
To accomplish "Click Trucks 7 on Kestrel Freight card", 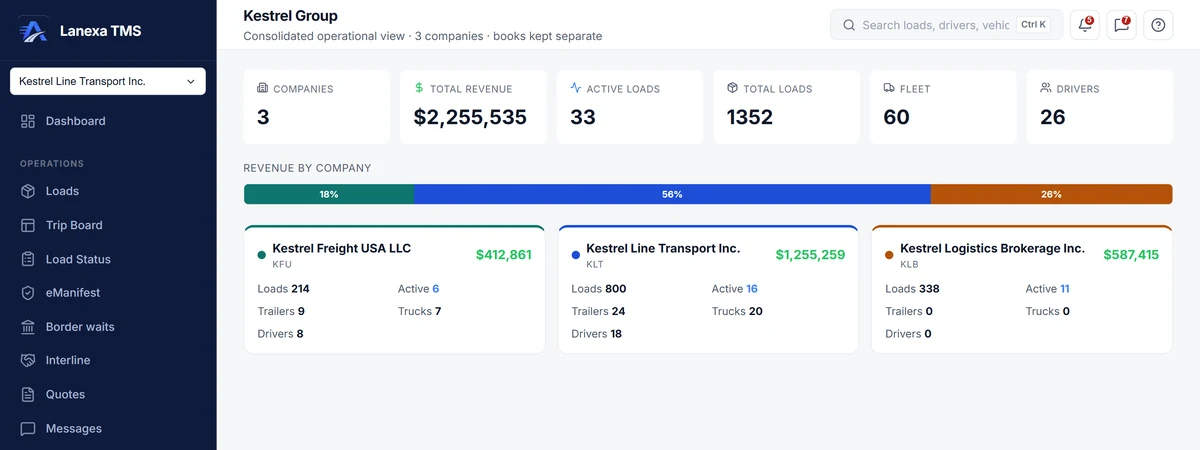I will coord(420,311).
